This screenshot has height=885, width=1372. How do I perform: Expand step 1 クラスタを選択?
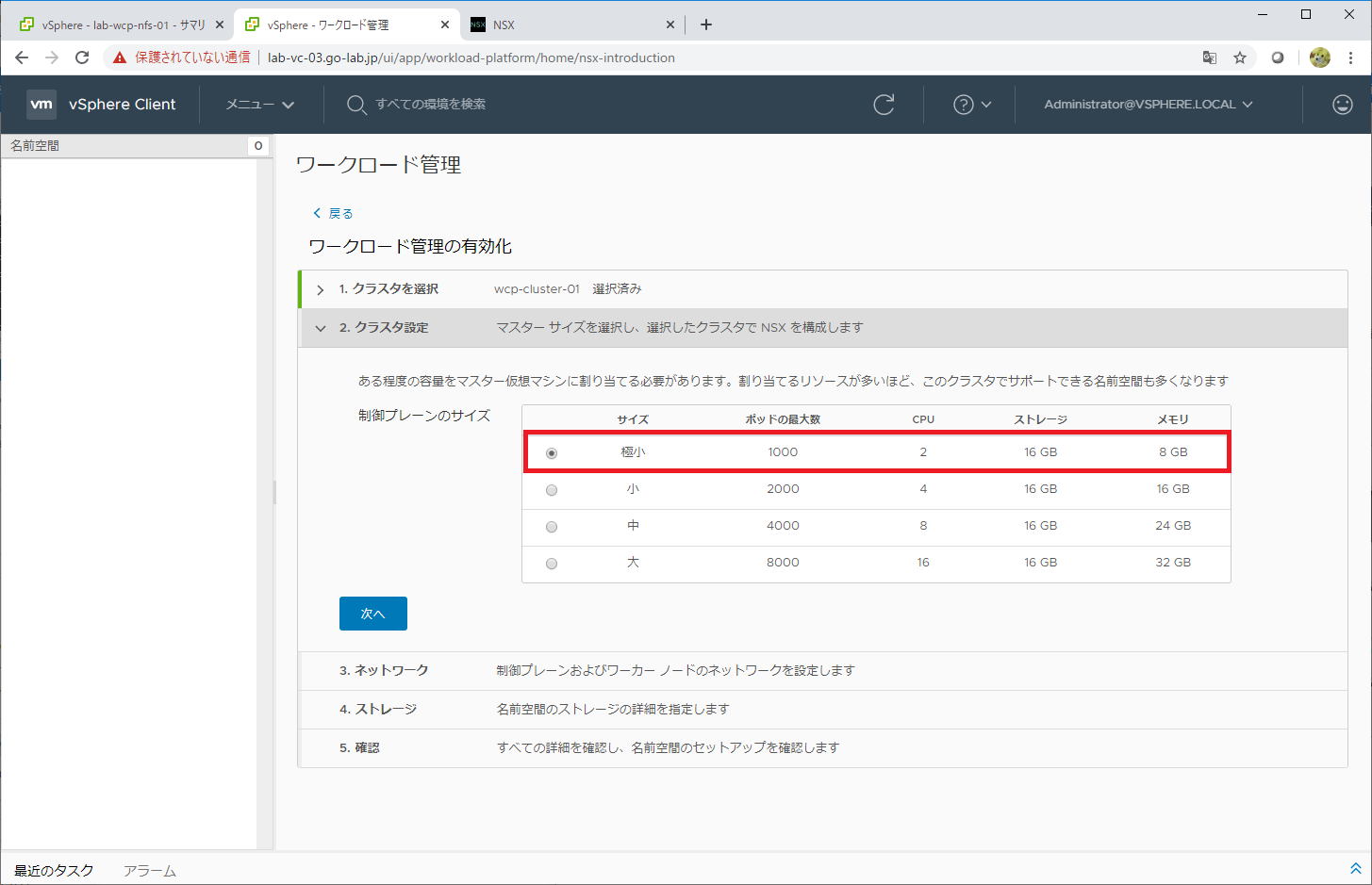[x=321, y=289]
